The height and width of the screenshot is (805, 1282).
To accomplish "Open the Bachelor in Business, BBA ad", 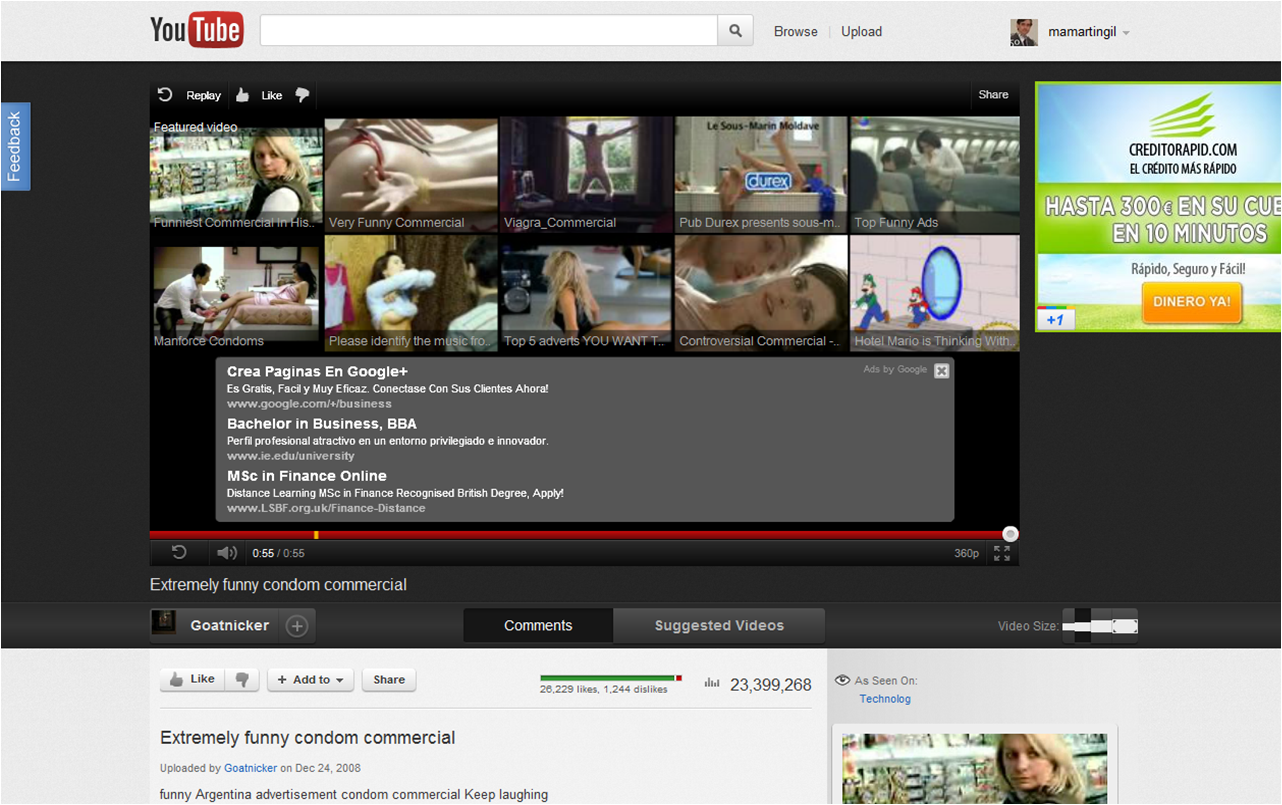I will (322, 424).
